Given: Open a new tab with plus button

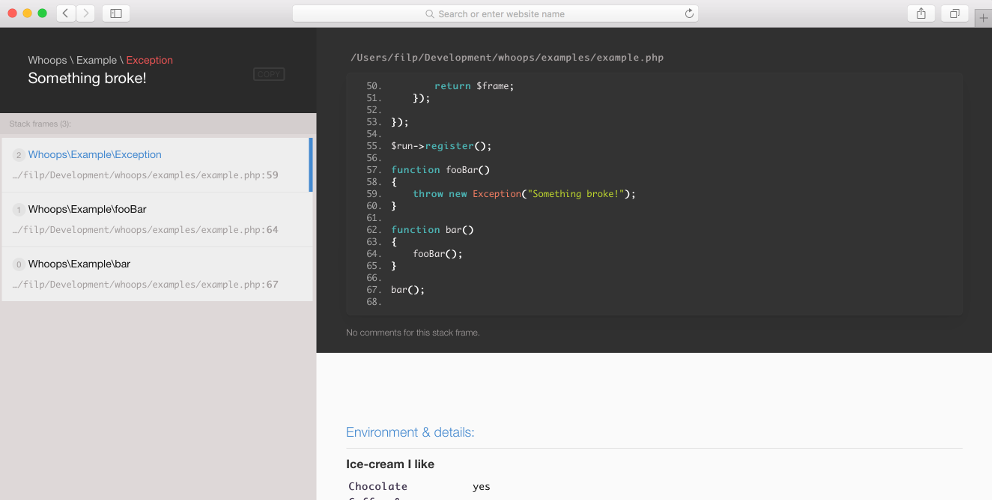Looking at the screenshot, I should point(983,18).
